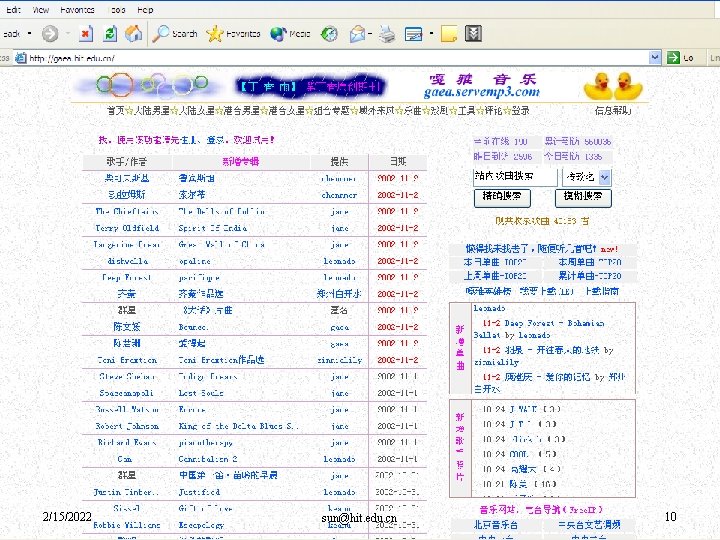
Task: Click the 首页 navigation link
Action: [x=116, y=111]
